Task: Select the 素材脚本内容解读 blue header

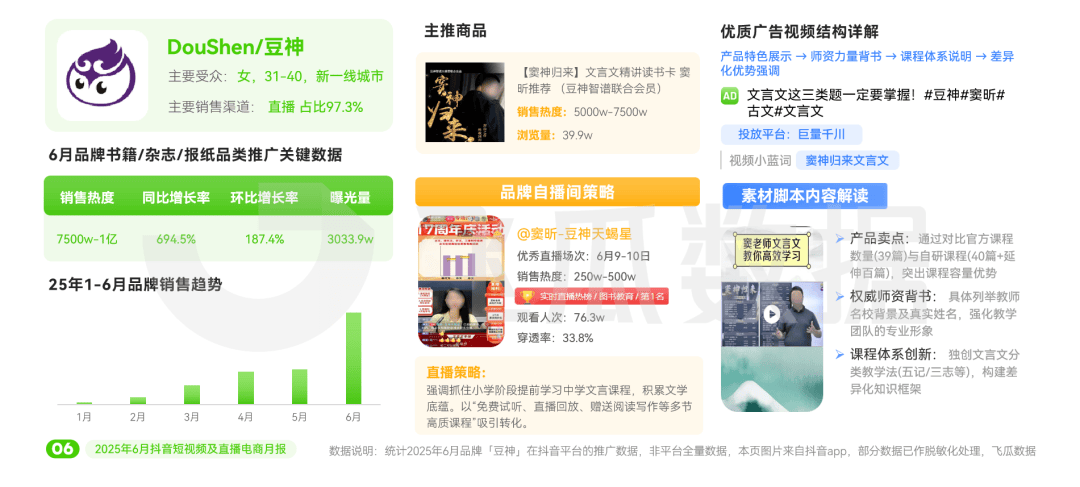Action: [804, 196]
